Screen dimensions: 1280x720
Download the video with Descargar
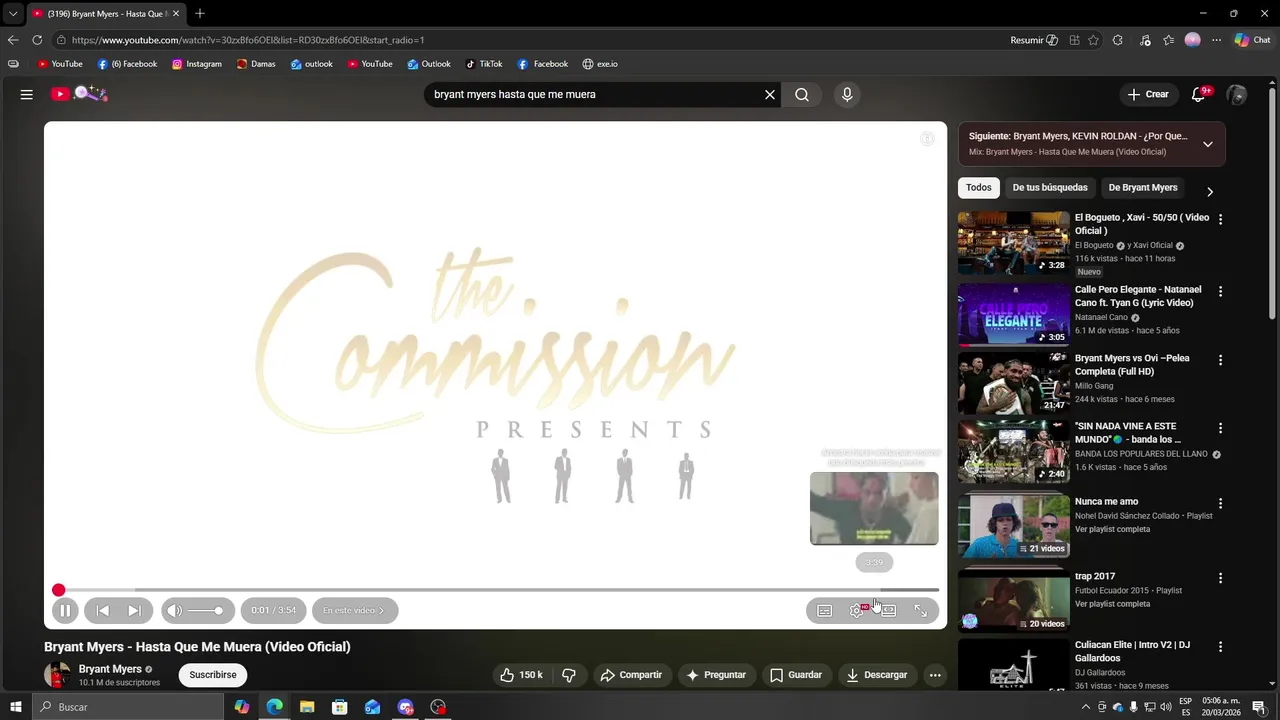(x=877, y=675)
